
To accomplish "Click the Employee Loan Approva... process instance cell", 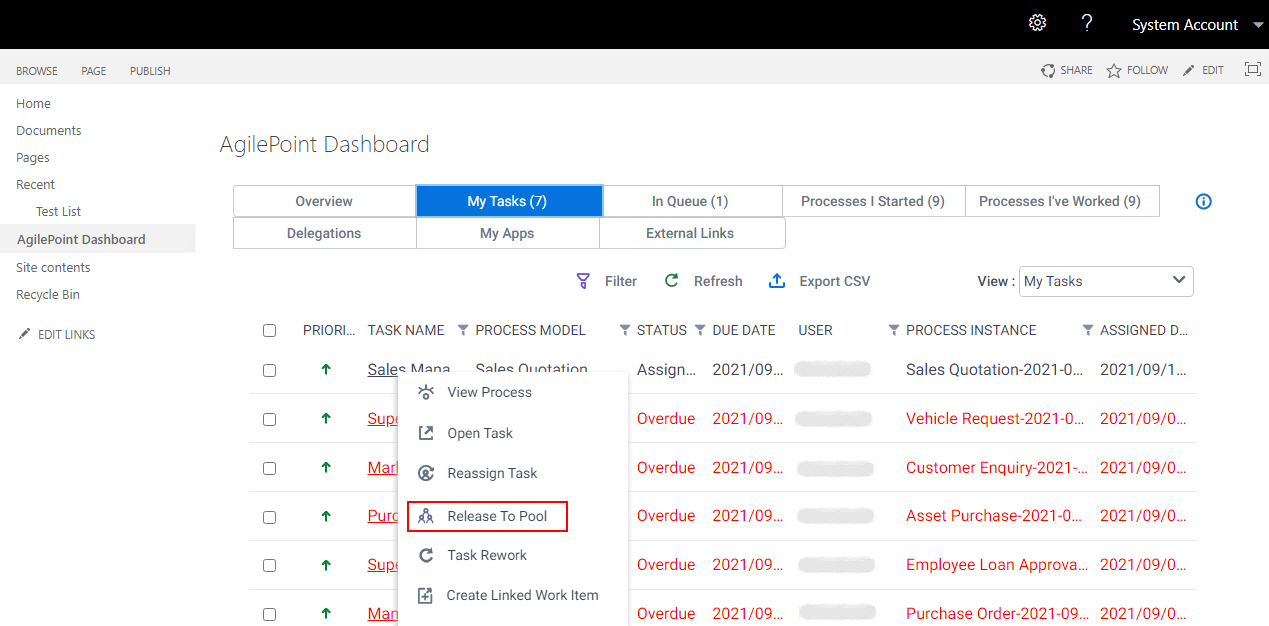I will pos(997,564).
